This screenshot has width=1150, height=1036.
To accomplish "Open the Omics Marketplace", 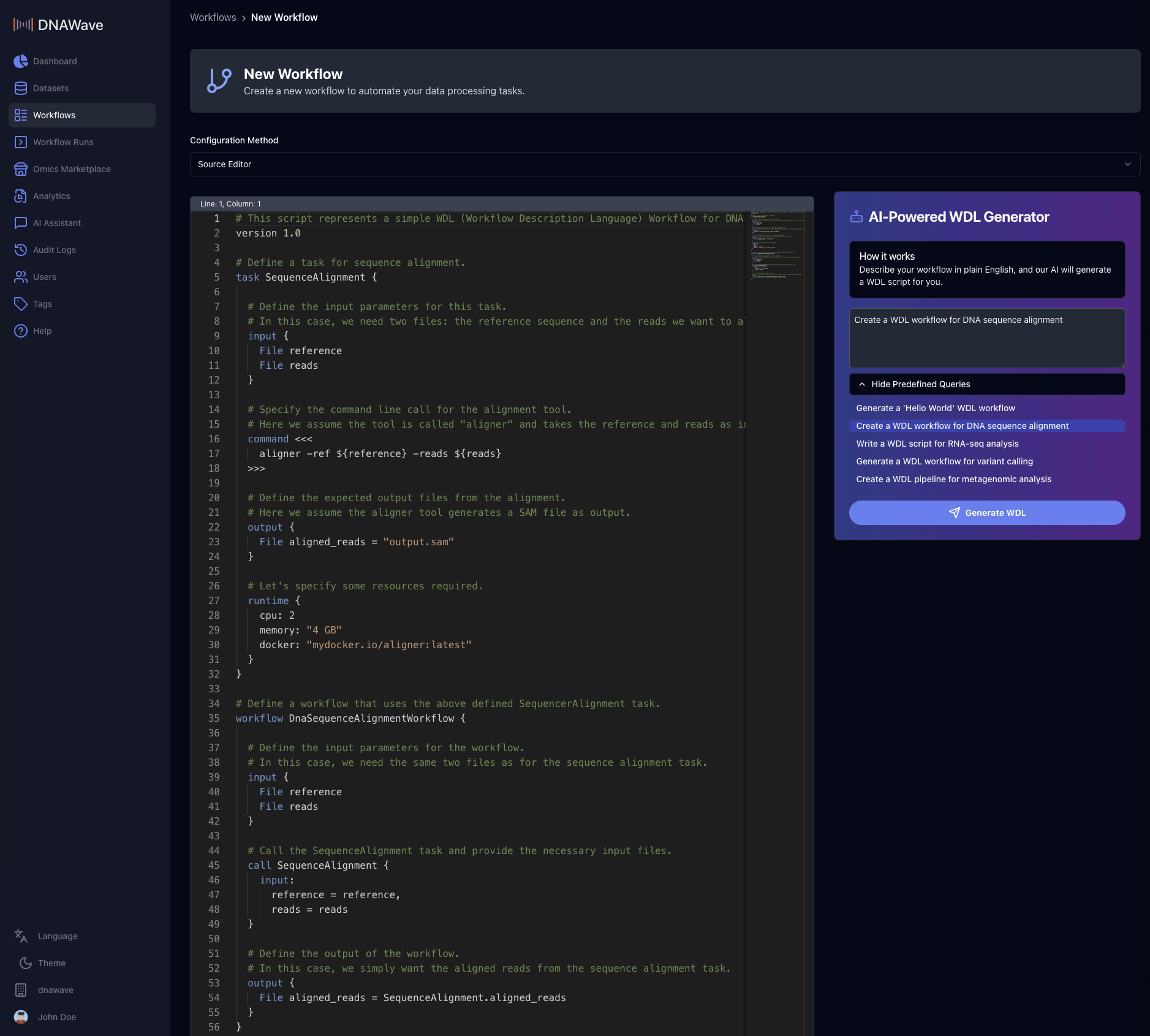I will tap(72, 169).
